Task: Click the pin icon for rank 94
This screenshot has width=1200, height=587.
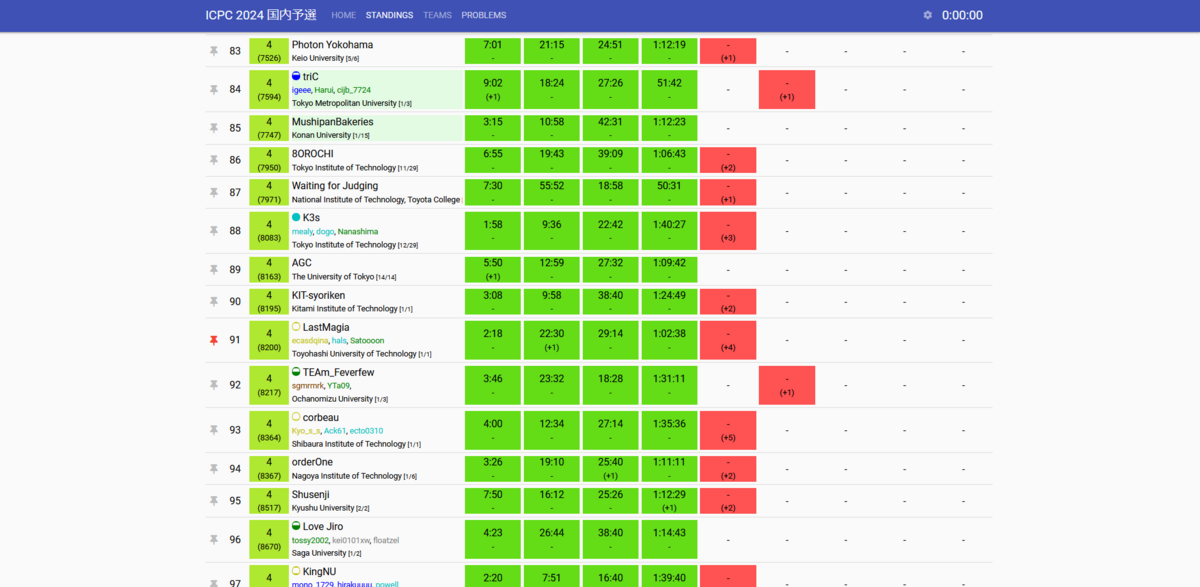Action: tap(213, 469)
